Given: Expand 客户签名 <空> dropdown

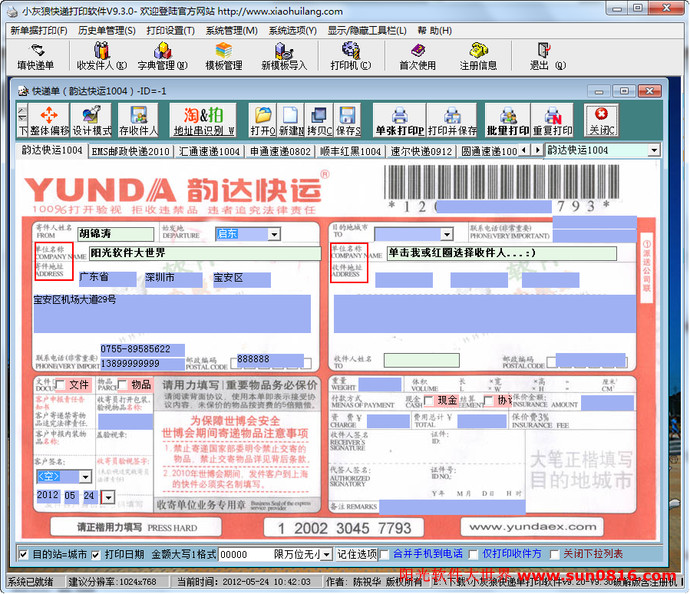Looking at the screenshot, I should coord(85,477).
